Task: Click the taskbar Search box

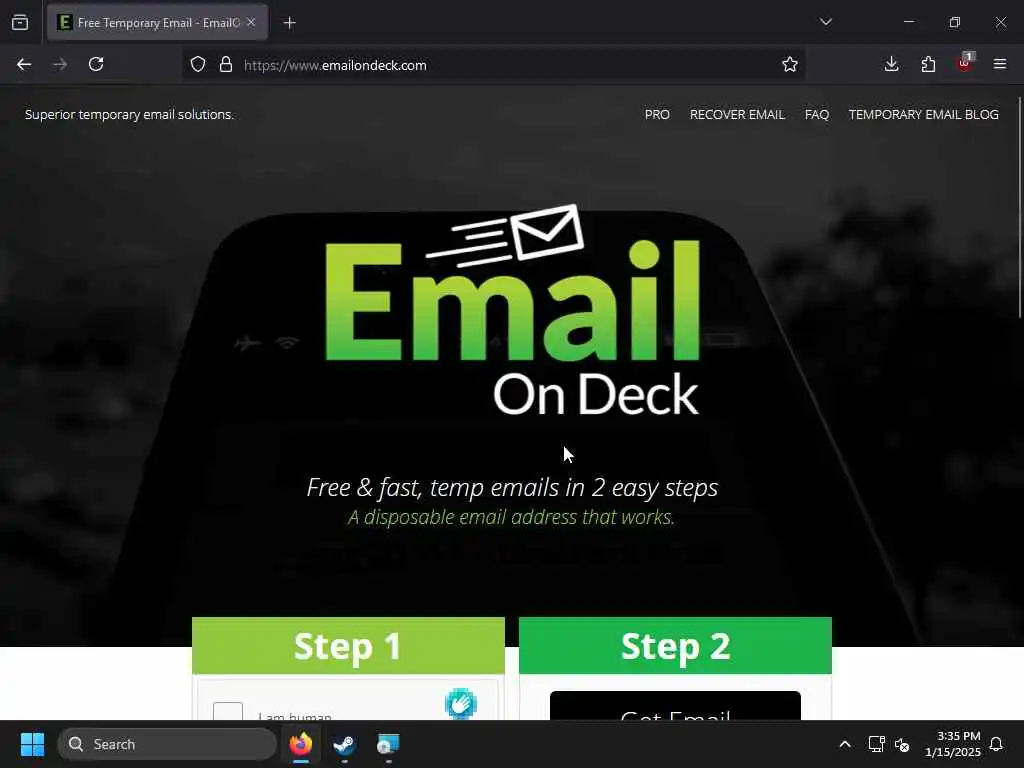Action: pyautogui.click(x=167, y=744)
